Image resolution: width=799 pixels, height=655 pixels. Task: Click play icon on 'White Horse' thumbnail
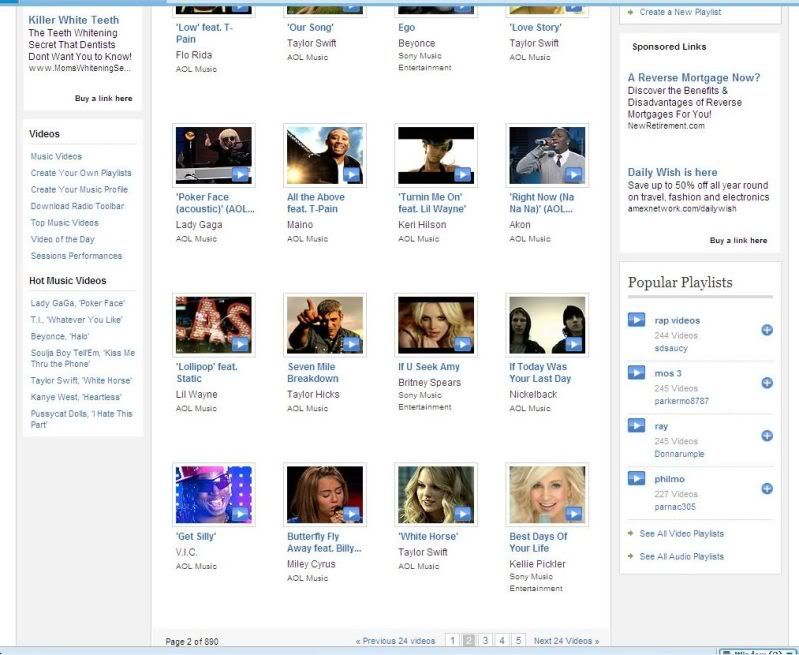tap(462, 514)
